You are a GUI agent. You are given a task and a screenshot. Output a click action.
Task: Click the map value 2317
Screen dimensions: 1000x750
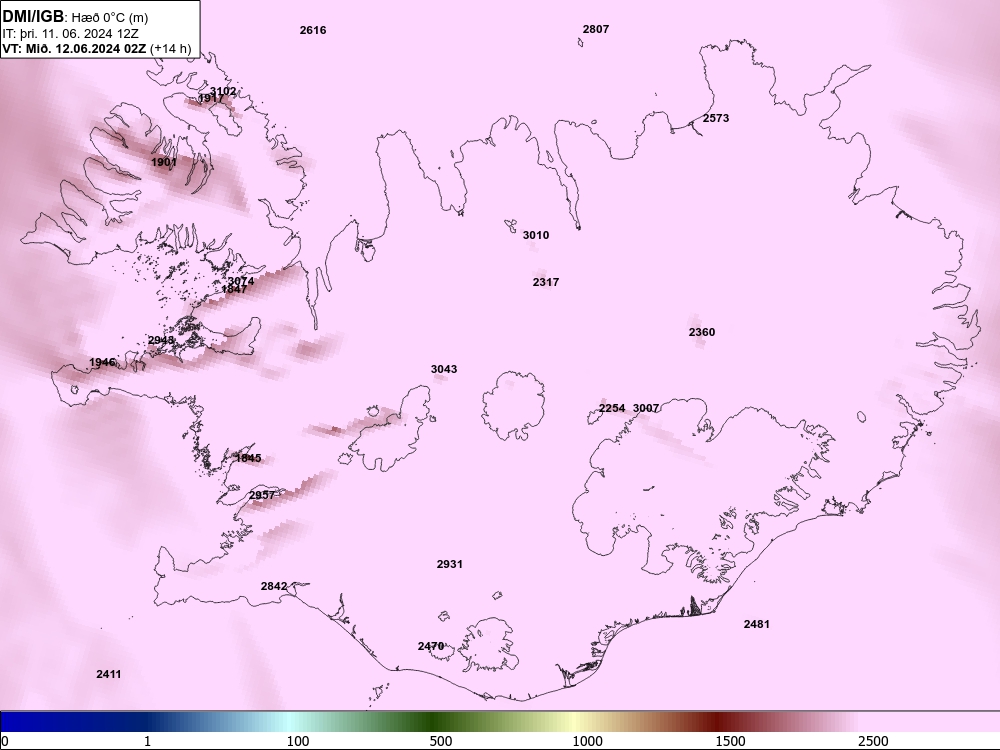coord(546,282)
